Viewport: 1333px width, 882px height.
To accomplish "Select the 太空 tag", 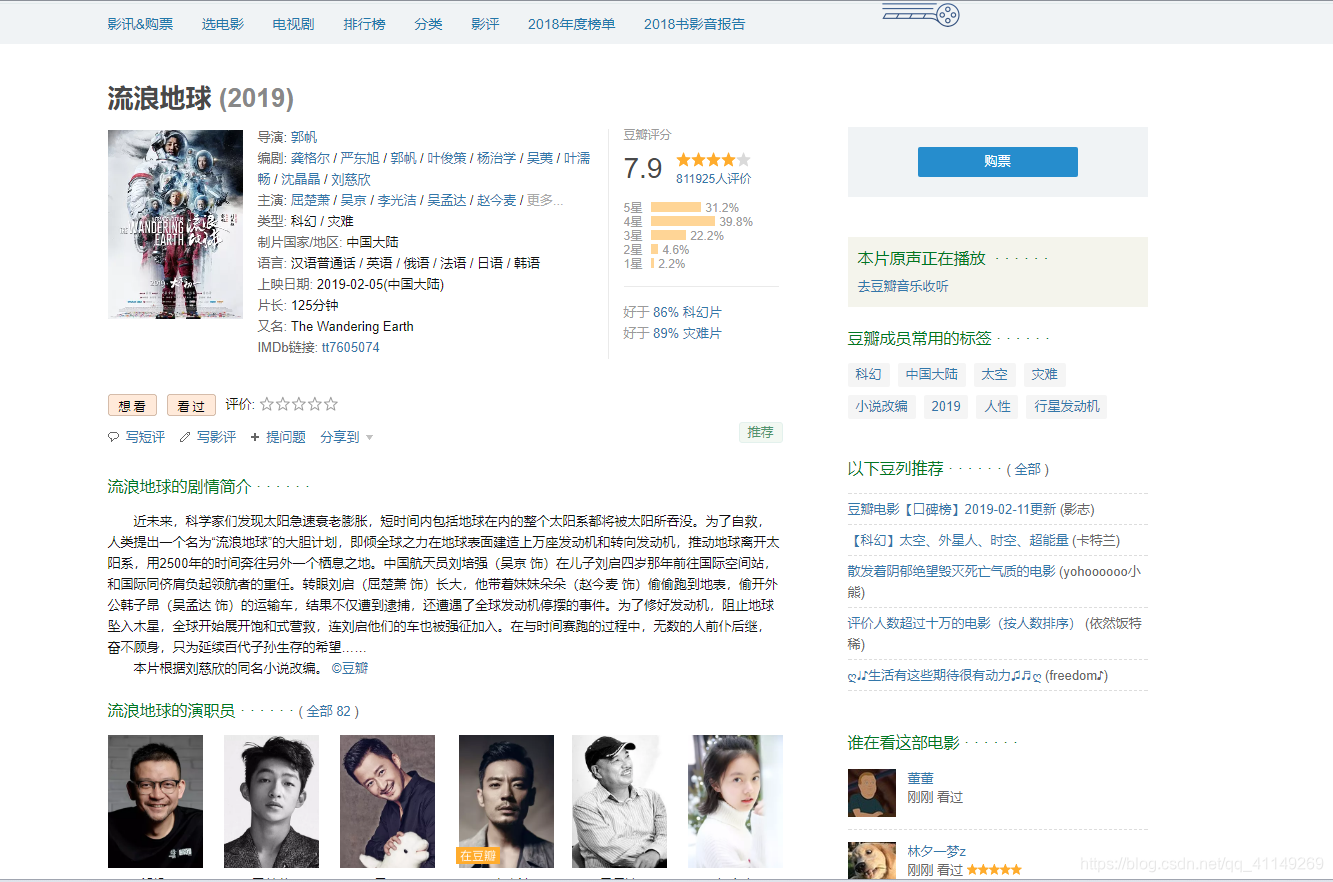I will 995,374.
